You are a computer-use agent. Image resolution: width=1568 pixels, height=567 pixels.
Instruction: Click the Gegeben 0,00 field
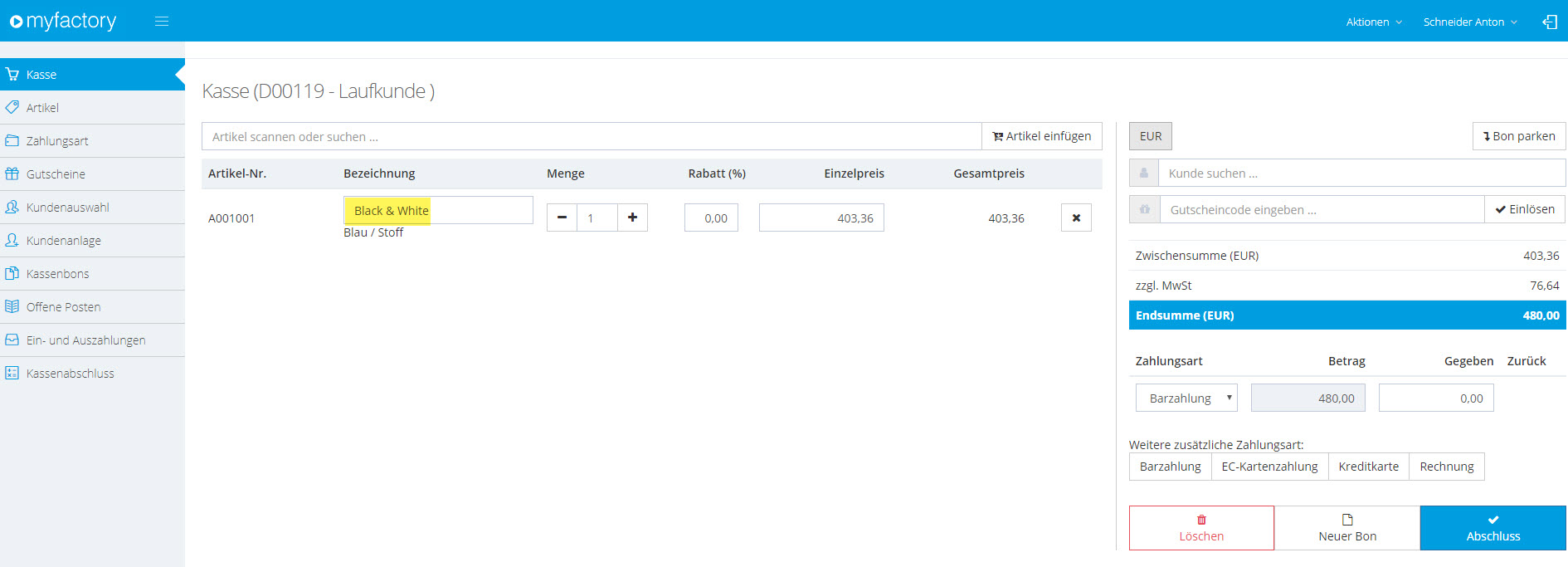pos(1436,398)
